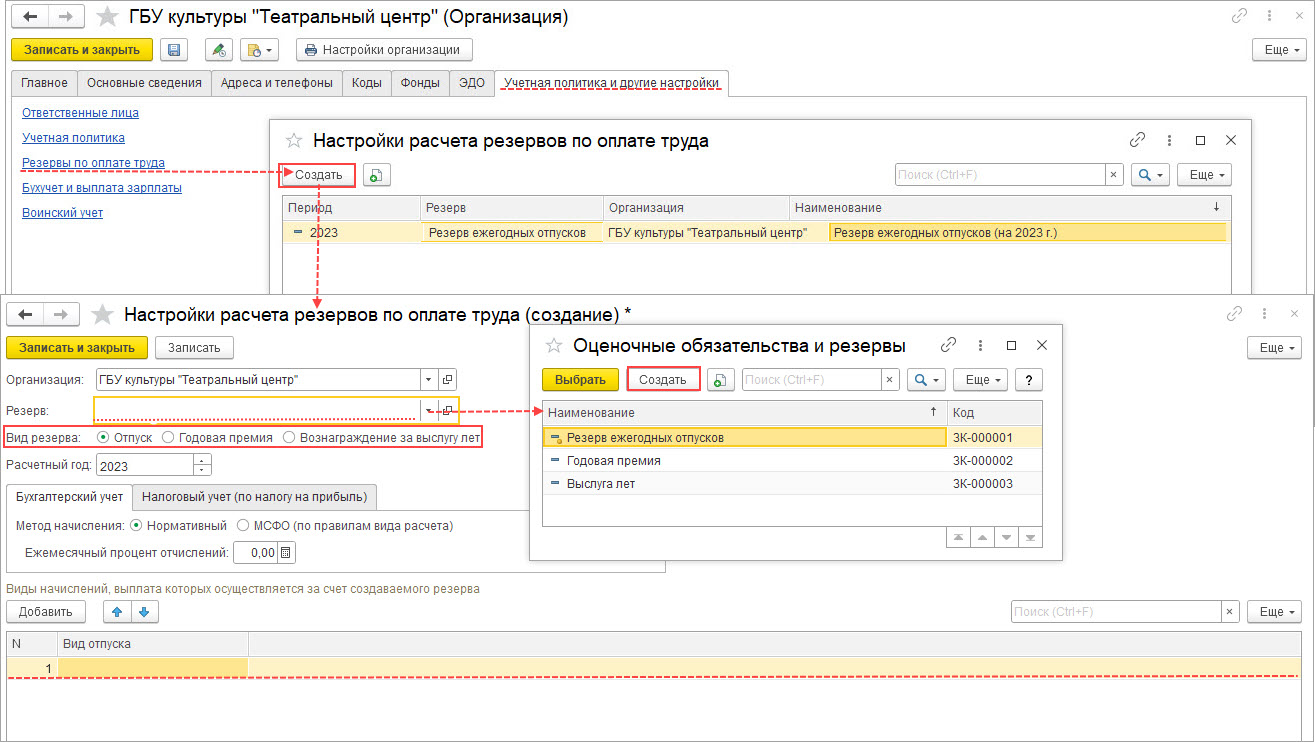Open help question button in Оценочные обязательства
Screen dimensions: 1315x742
tap(1030, 379)
